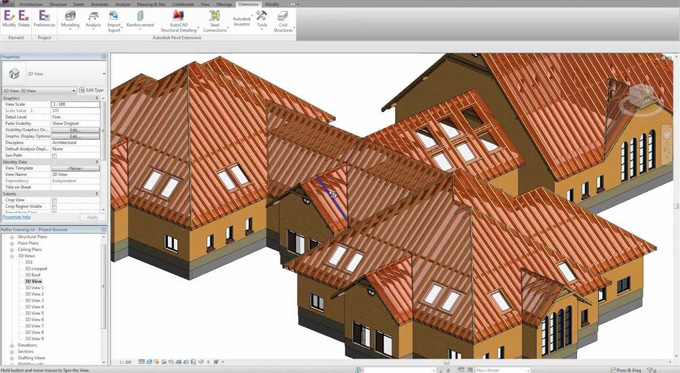The image size is (680, 373).
Task: Select 3D View 1 in Project Browser
Action: (x=34, y=288)
